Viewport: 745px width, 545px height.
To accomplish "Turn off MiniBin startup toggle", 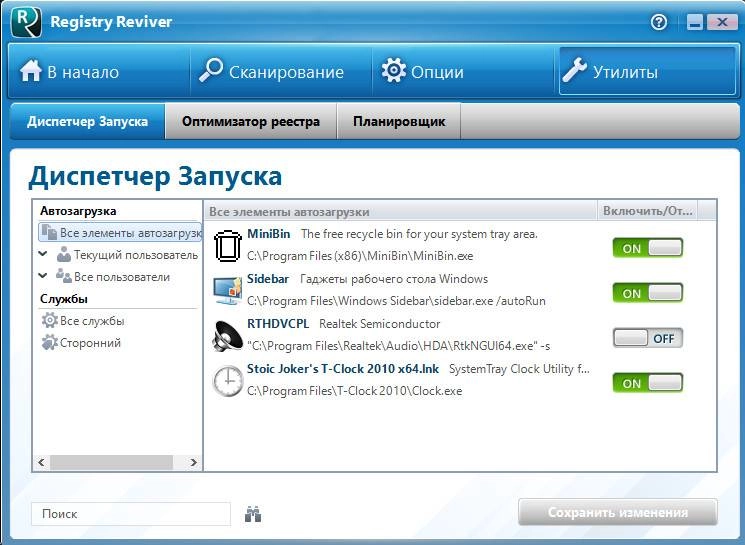I will click(648, 248).
